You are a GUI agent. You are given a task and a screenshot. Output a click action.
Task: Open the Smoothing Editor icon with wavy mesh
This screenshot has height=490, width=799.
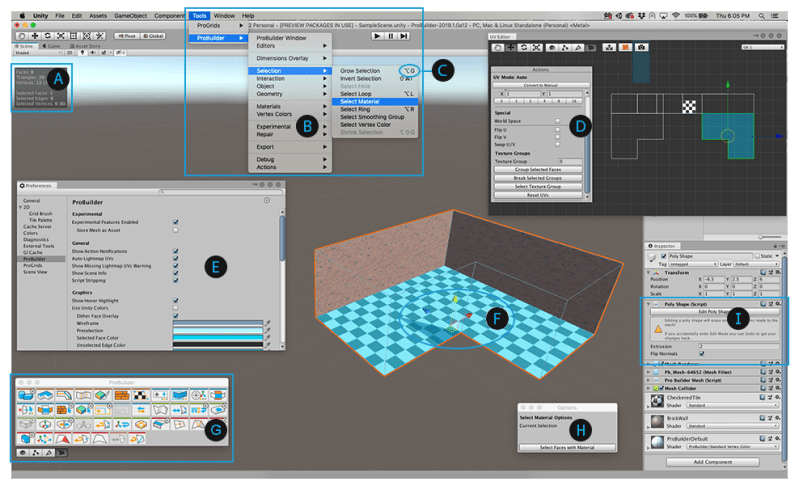coord(84,395)
